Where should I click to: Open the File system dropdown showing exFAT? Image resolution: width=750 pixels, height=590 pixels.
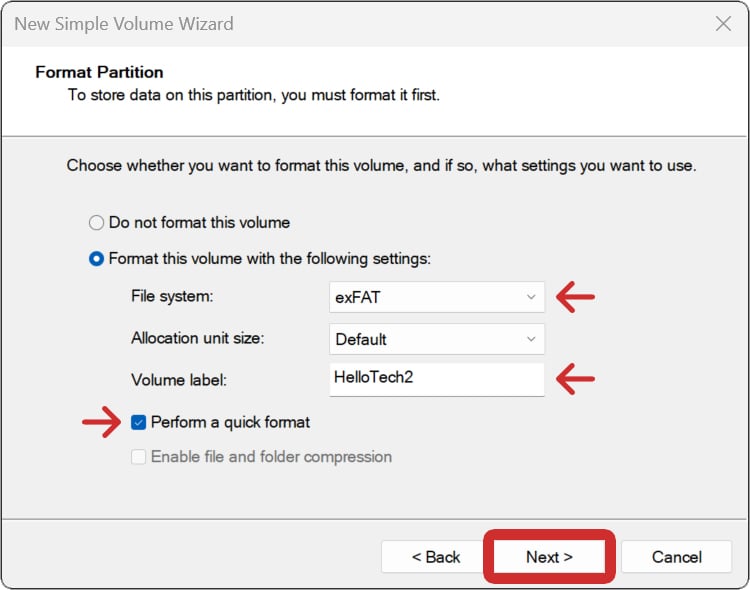(436, 297)
